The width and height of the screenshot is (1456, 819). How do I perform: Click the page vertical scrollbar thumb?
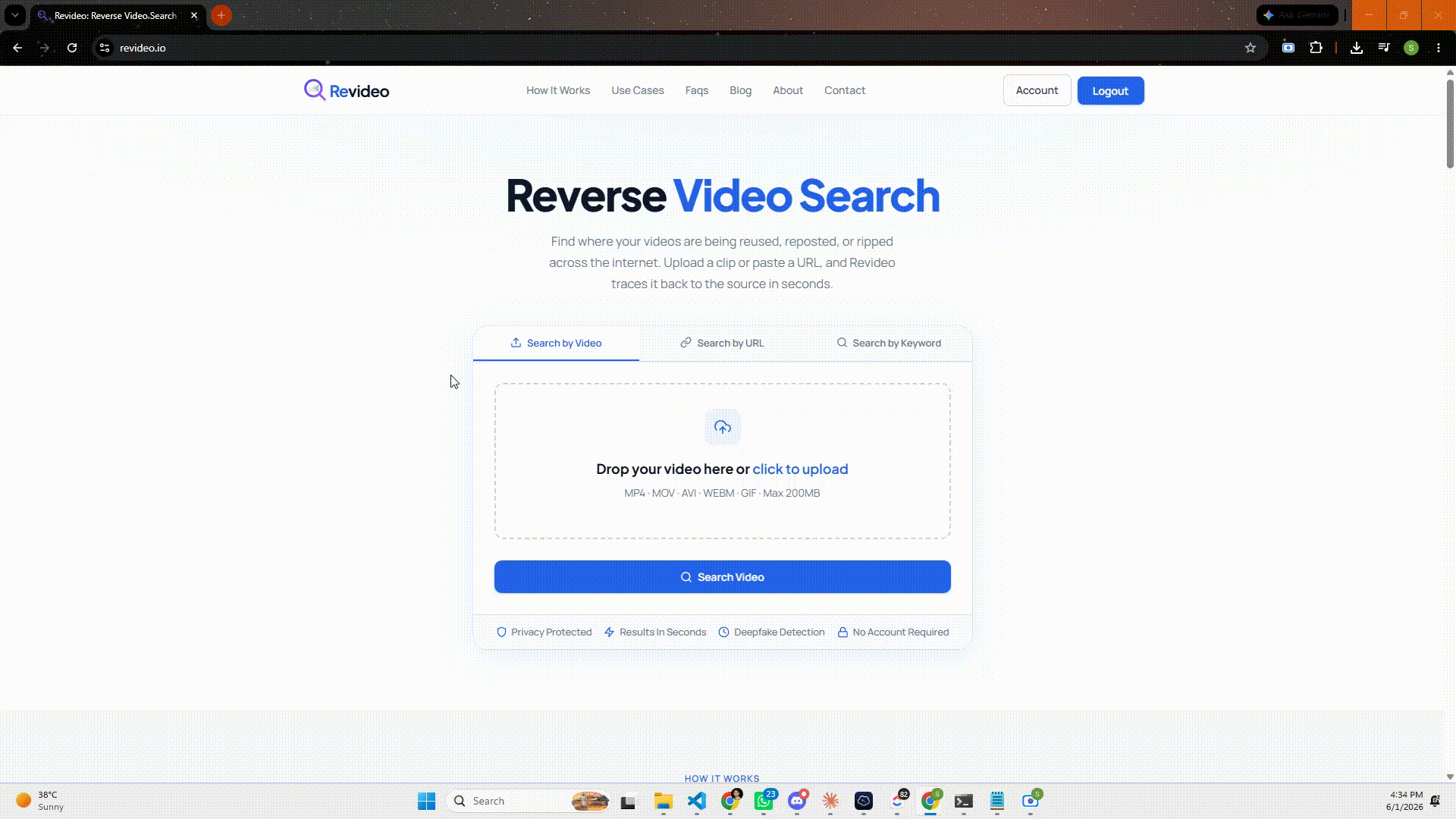(1450, 123)
